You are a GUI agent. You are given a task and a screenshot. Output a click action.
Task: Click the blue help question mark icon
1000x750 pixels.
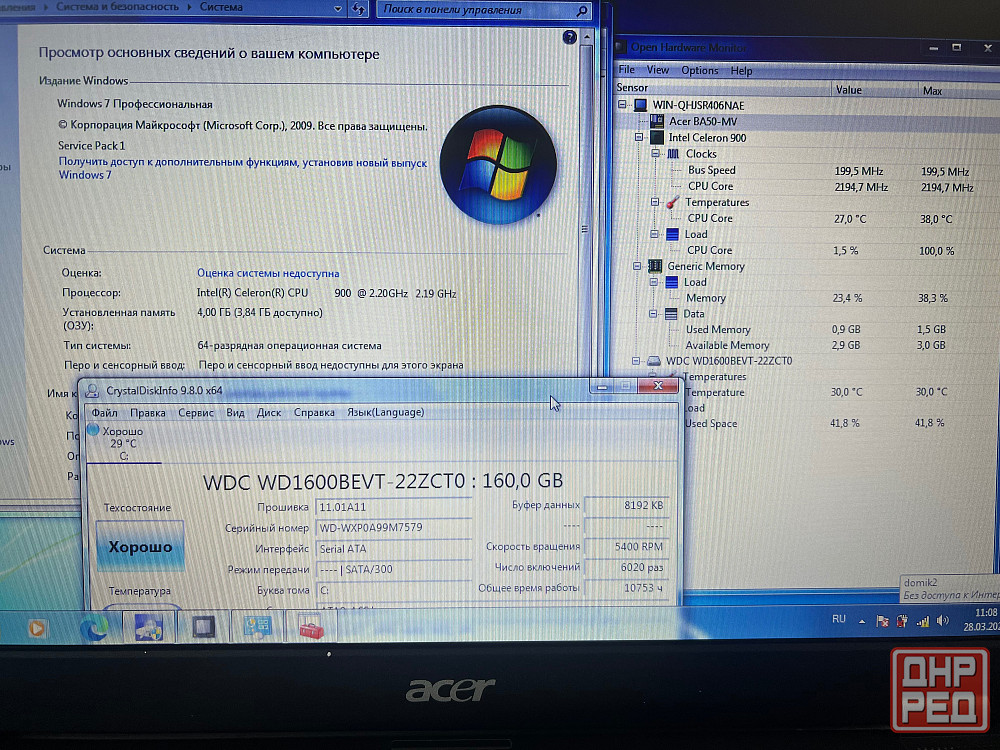click(x=570, y=38)
